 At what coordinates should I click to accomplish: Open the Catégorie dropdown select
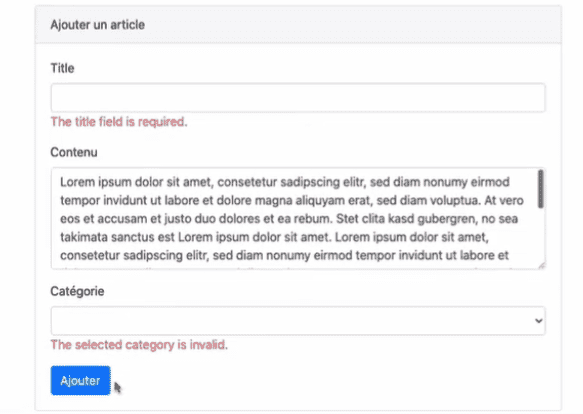(x=298, y=321)
